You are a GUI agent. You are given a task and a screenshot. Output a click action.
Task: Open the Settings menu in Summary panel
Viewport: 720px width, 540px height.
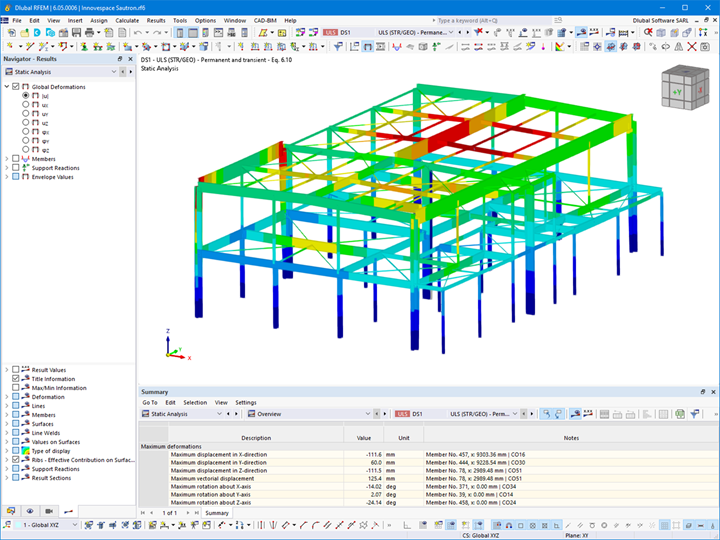click(246, 403)
